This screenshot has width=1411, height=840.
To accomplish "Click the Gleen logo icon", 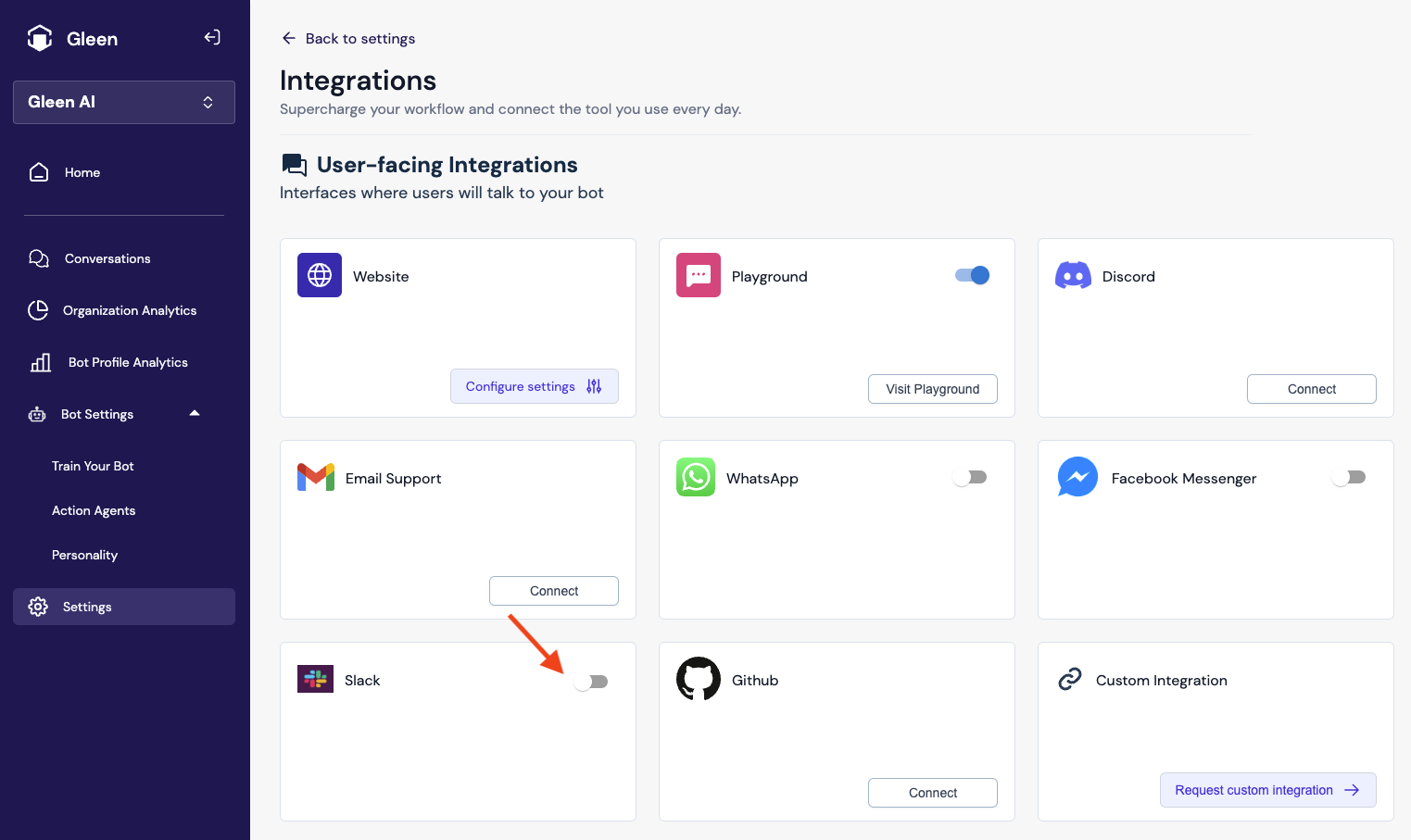I will tap(40, 38).
